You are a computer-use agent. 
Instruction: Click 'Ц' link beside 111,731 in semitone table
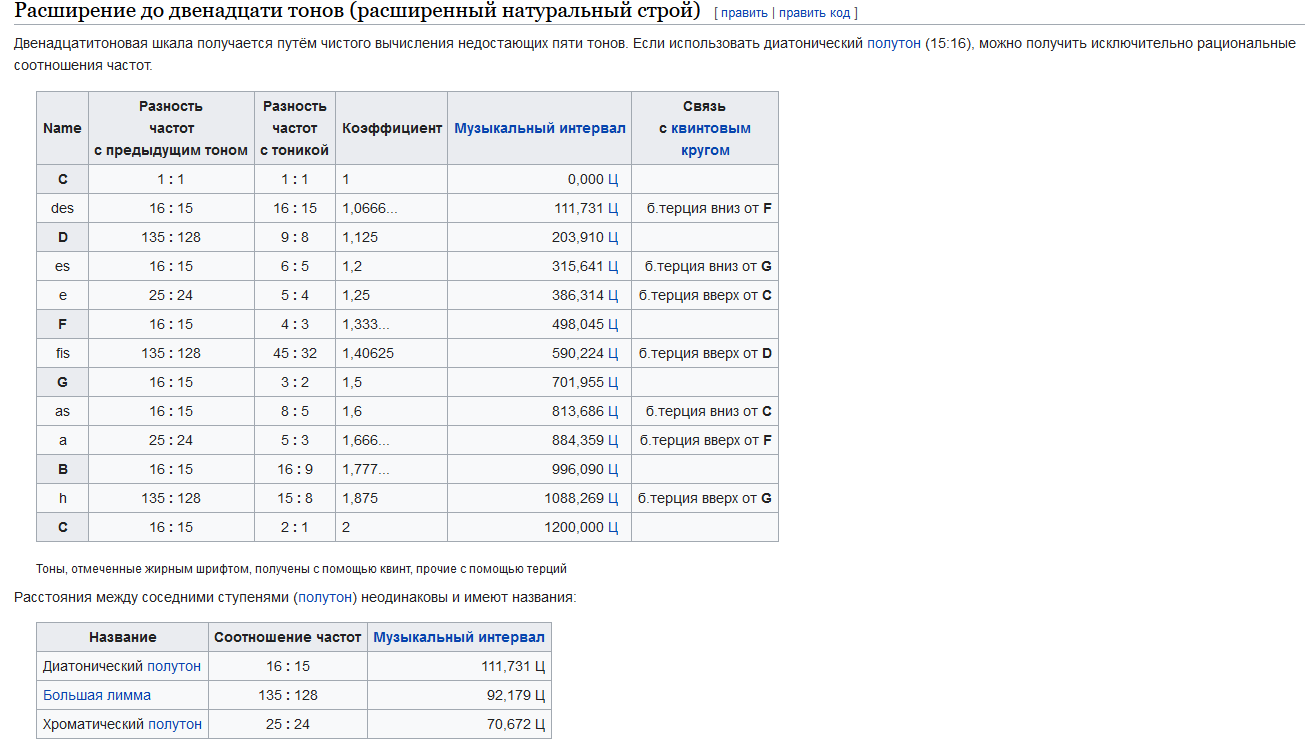[x=539, y=666]
